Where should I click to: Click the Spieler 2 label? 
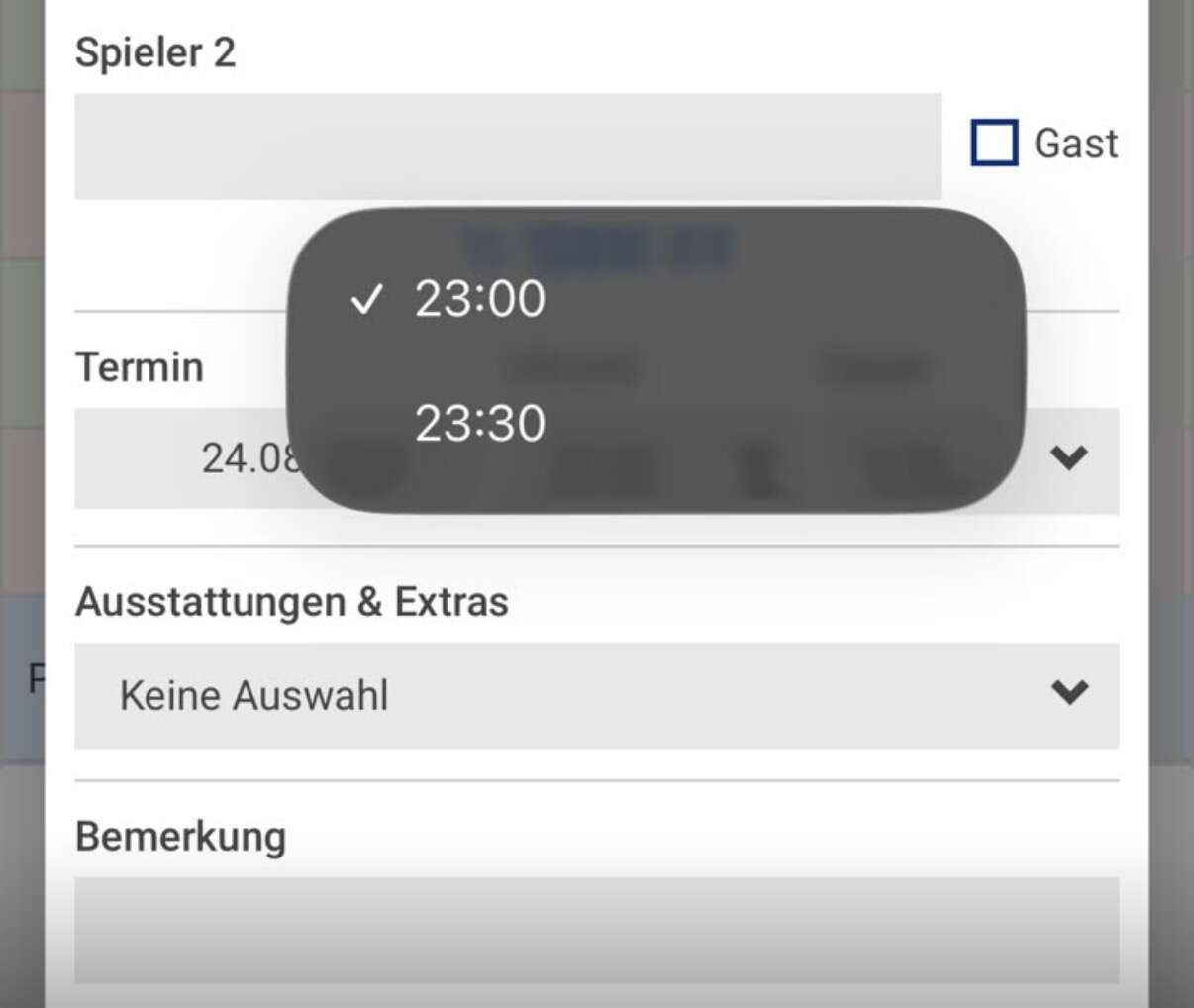coord(155,52)
